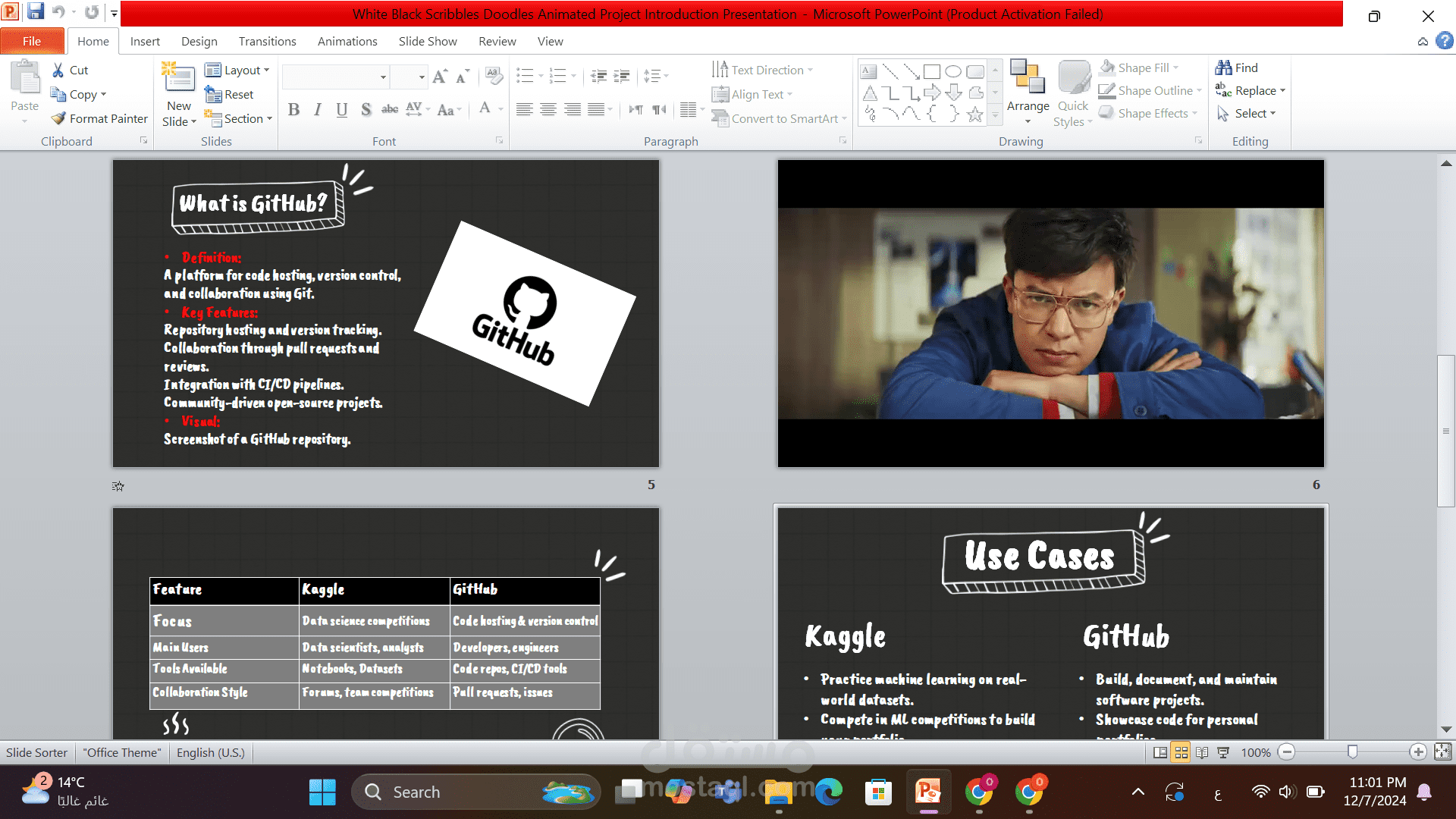The image size is (1456, 819).
Task: Justify the text alignment
Action: (596, 110)
